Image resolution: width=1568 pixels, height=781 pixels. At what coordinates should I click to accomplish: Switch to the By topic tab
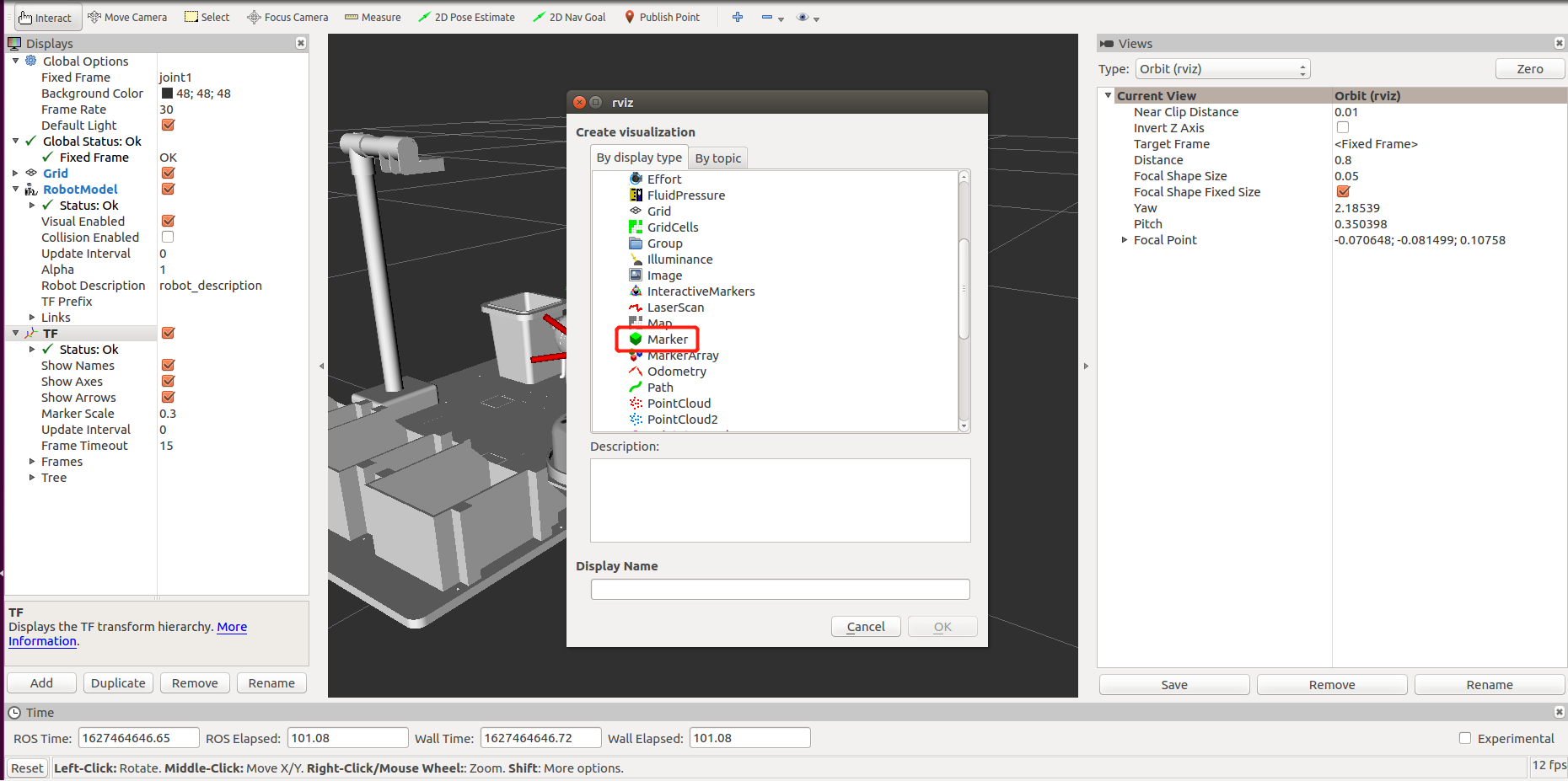point(718,158)
